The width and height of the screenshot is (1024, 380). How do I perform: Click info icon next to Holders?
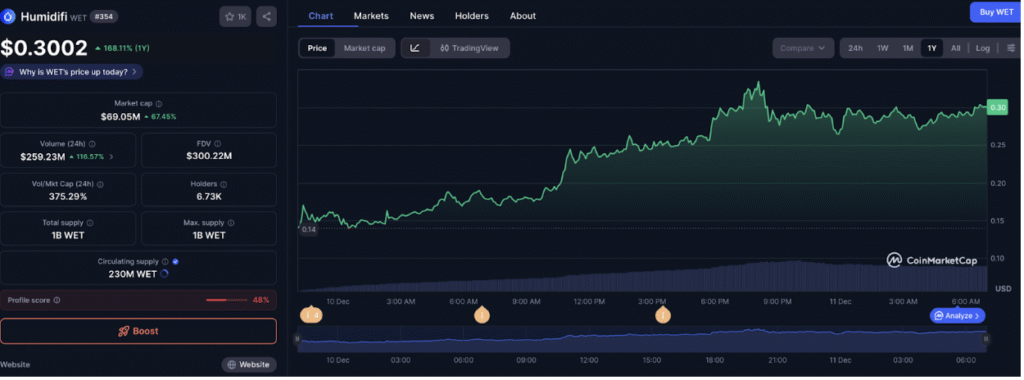click(223, 185)
